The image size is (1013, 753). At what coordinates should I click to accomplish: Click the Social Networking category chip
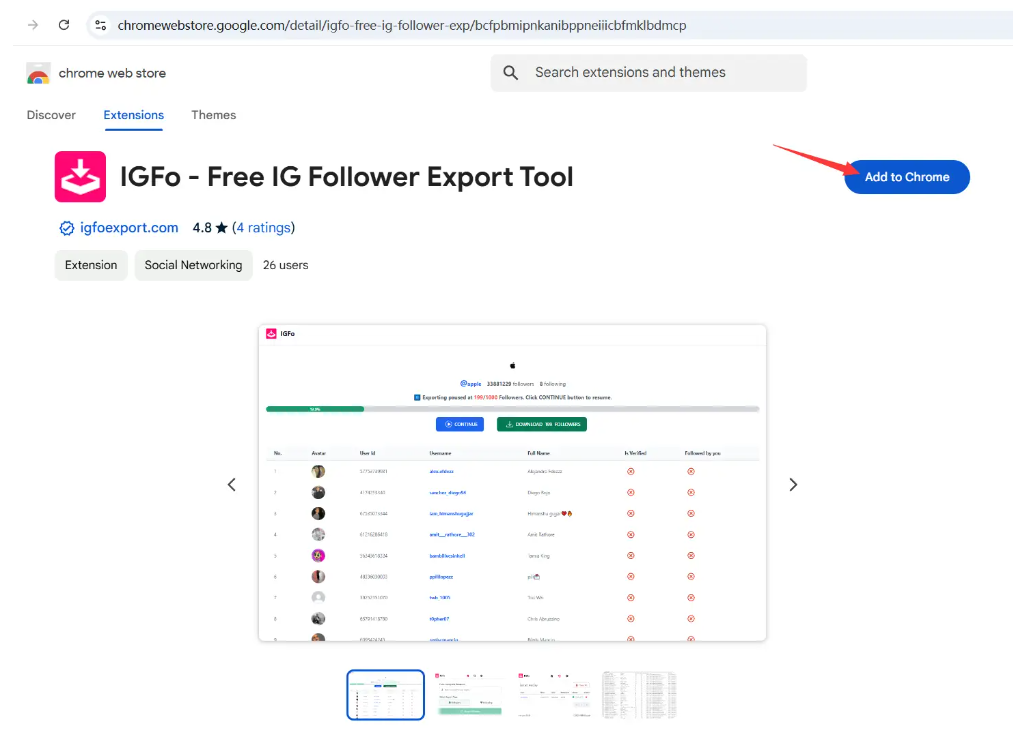point(193,265)
